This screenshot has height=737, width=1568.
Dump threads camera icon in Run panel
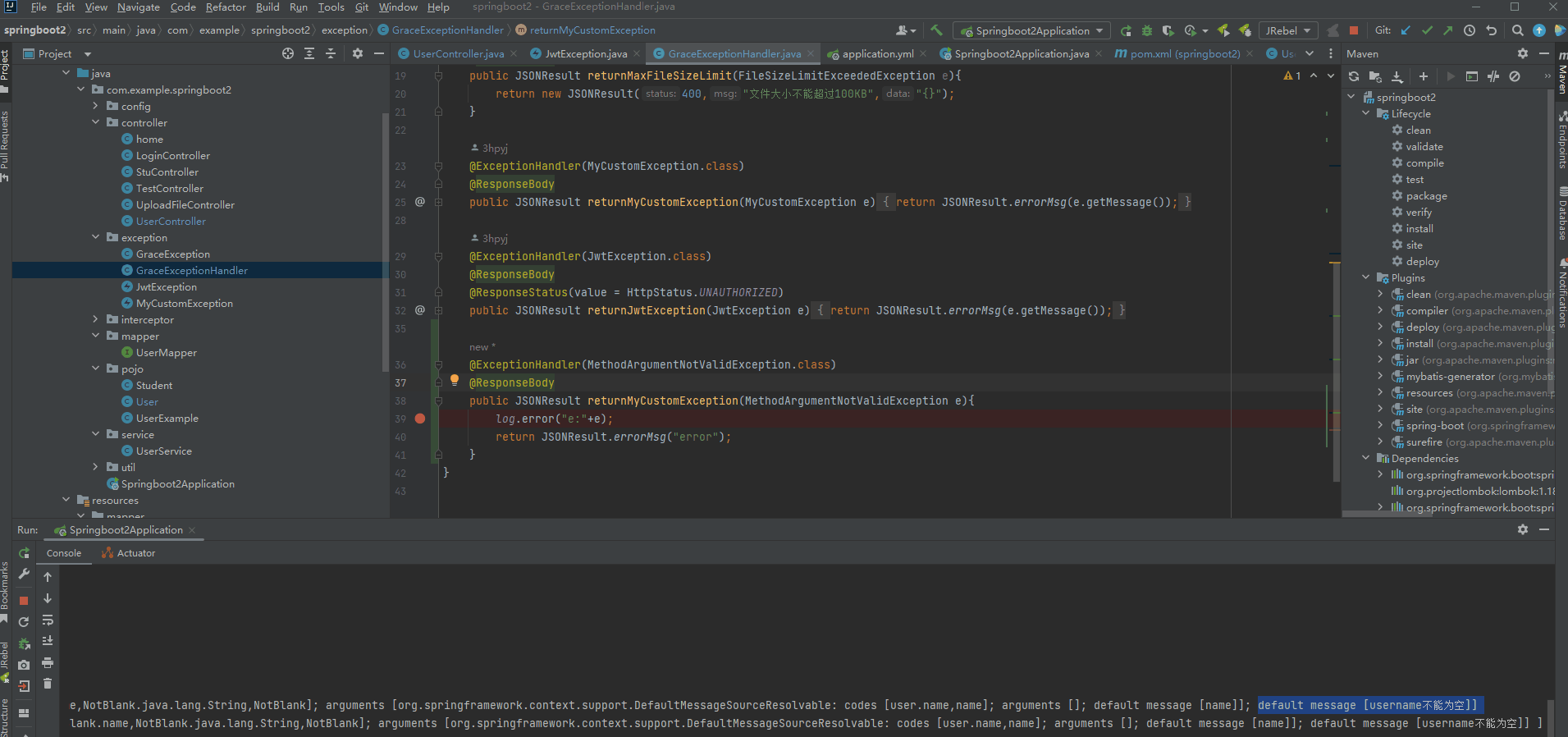pyautogui.click(x=24, y=665)
